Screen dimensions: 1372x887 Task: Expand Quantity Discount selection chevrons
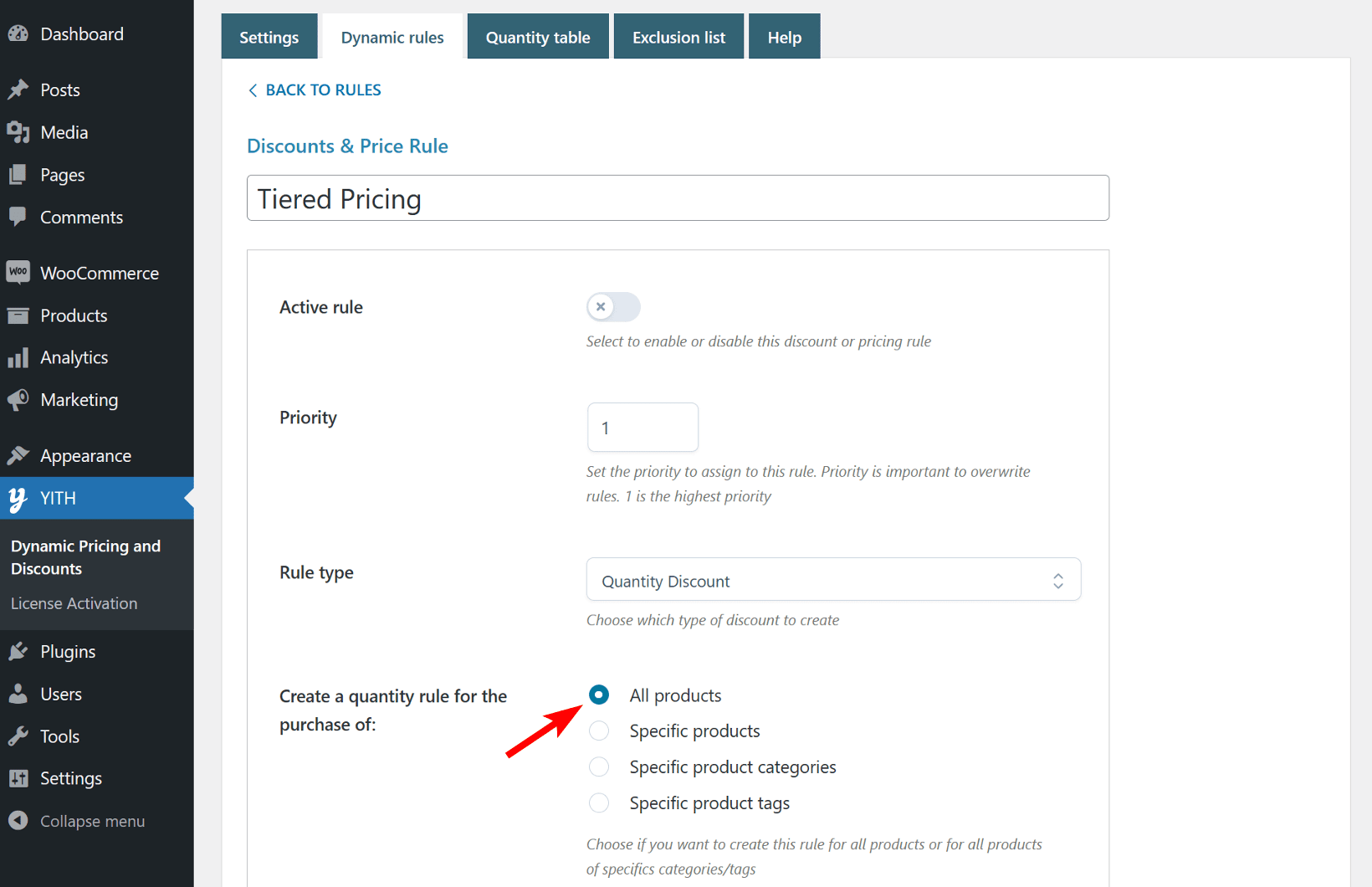(1057, 579)
